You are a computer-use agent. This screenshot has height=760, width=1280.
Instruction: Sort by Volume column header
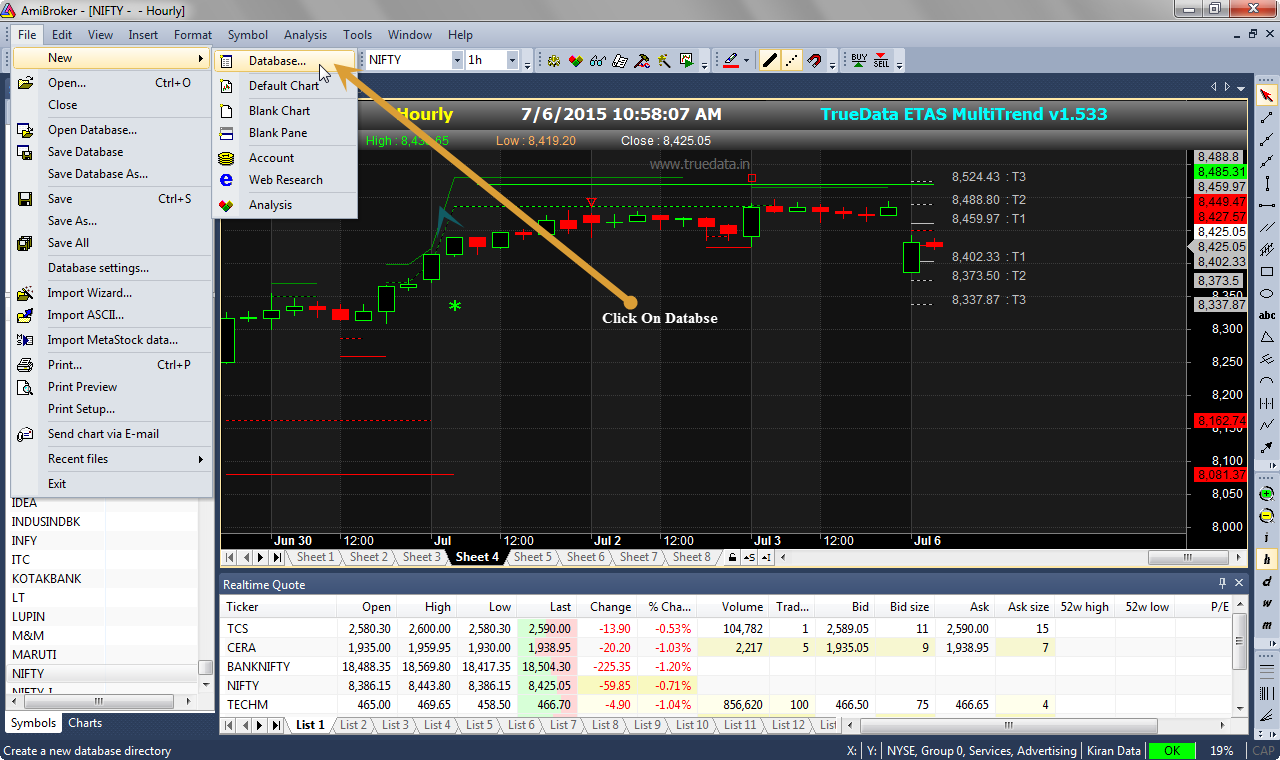(x=731, y=607)
